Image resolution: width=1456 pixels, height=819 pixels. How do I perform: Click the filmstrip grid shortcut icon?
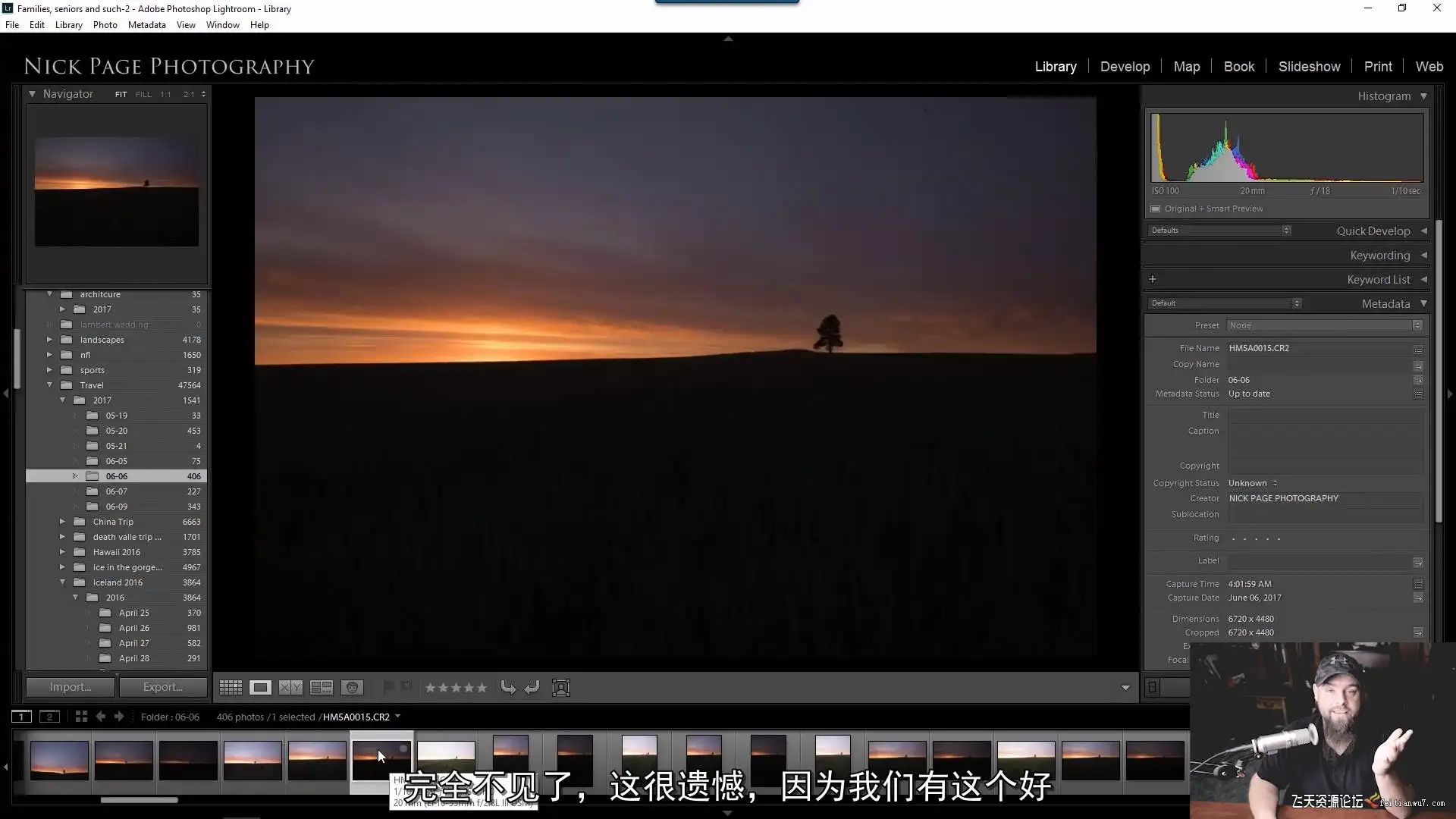81,717
